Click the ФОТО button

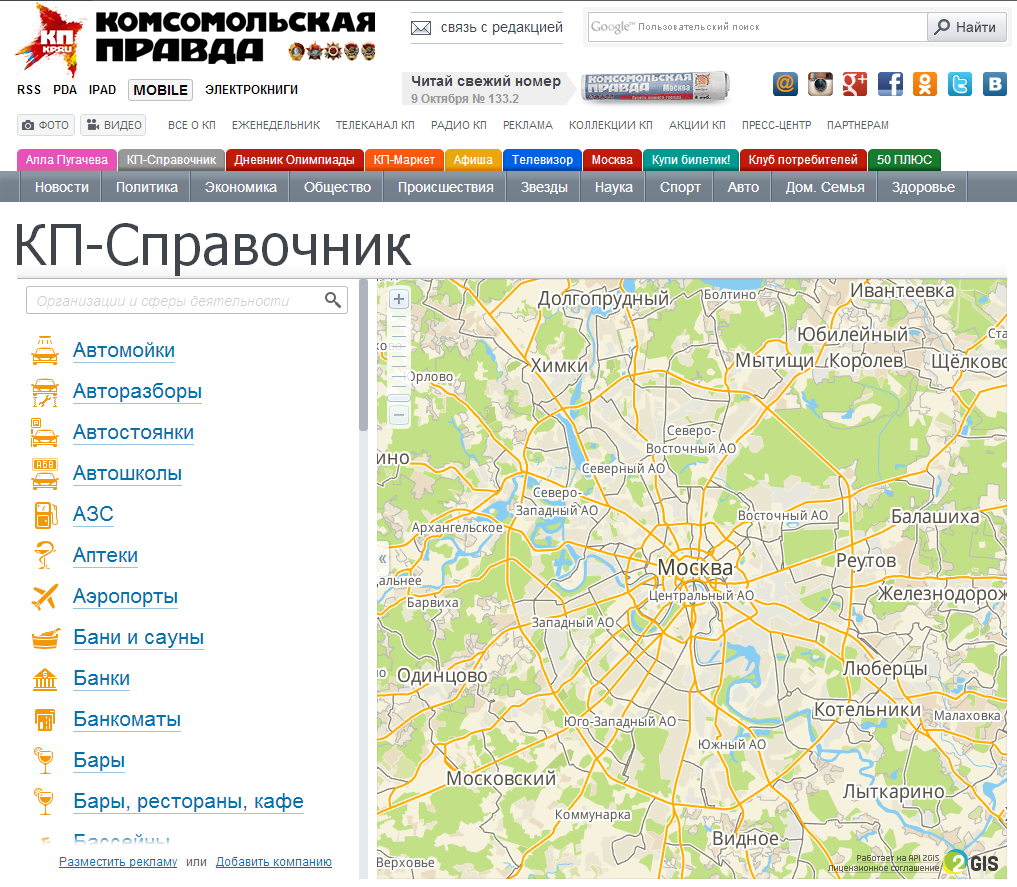click(x=46, y=125)
